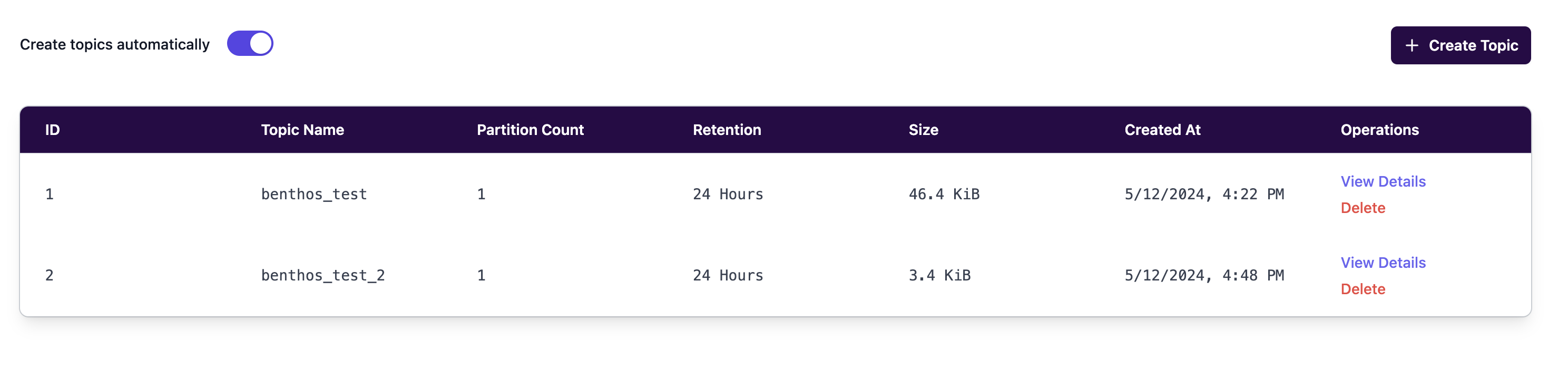
Task: Open View Details for benthos_test_2
Action: coord(1383,263)
